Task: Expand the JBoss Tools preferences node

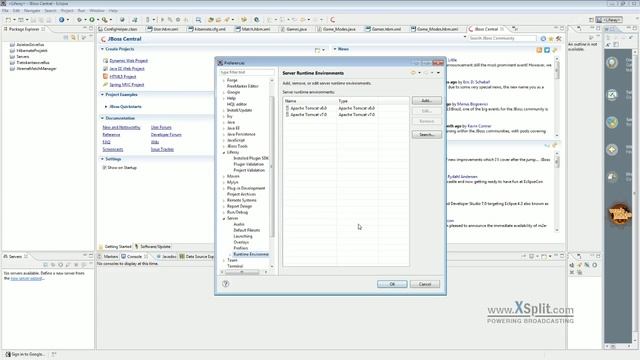Action: [x=224, y=146]
